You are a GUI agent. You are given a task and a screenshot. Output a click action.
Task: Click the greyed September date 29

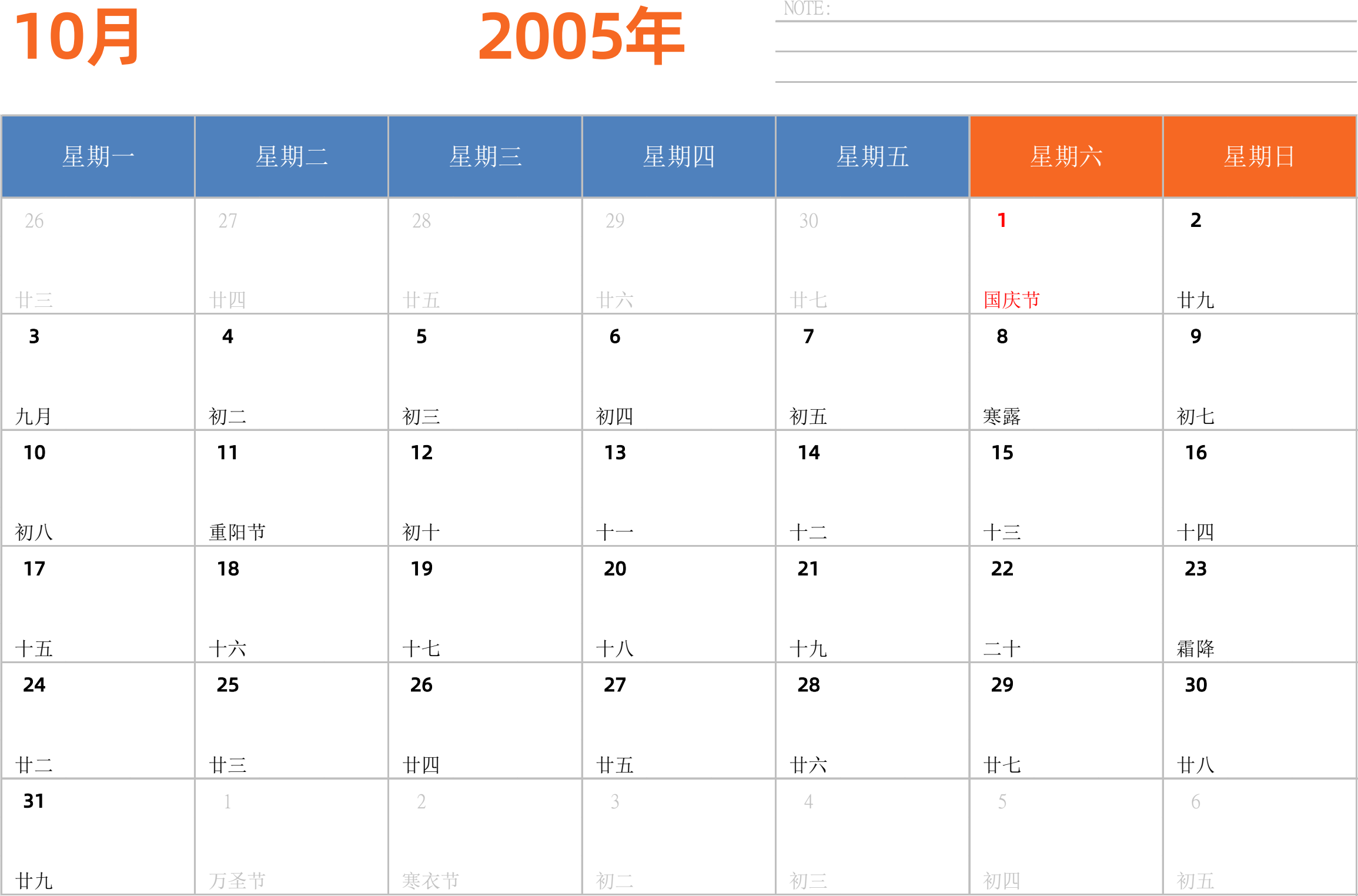coord(615,221)
